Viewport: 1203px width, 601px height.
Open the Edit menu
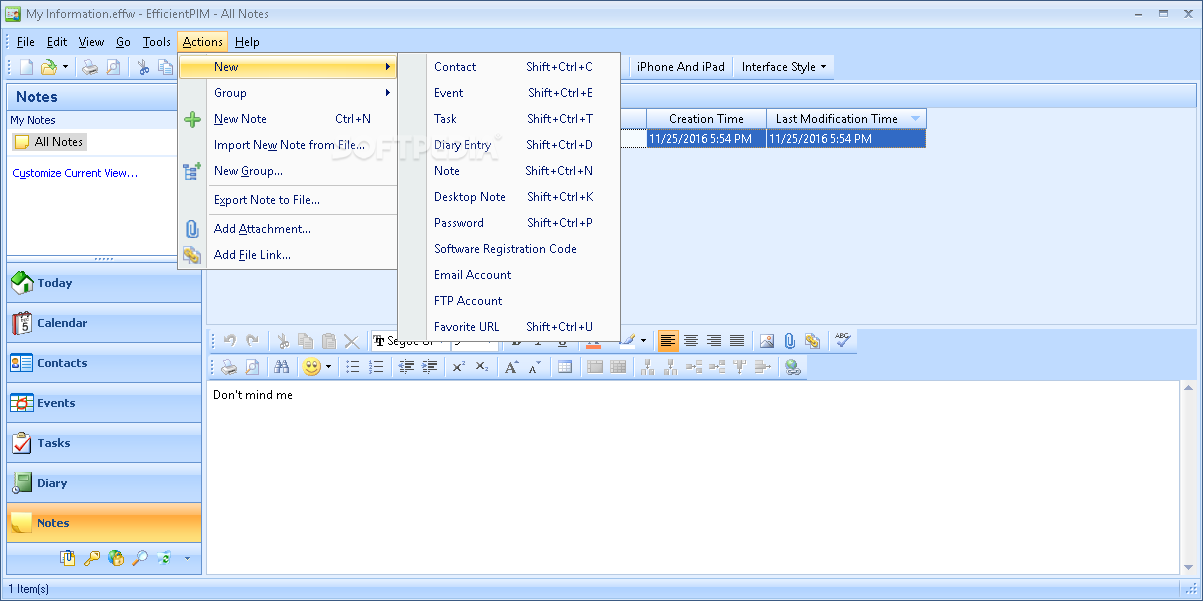point(57,42)
